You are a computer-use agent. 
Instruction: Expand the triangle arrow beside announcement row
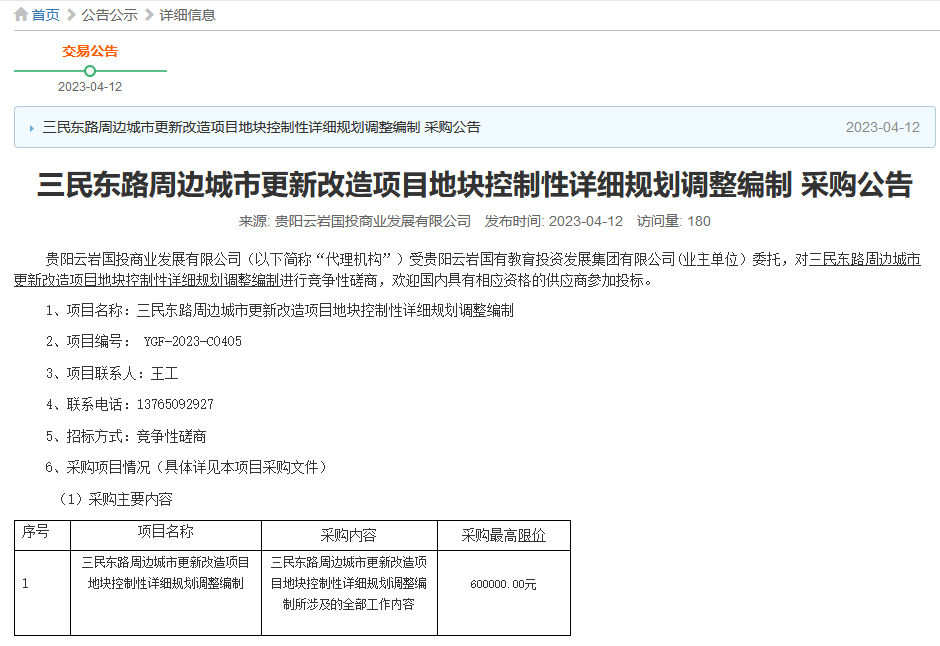[32, 128]
